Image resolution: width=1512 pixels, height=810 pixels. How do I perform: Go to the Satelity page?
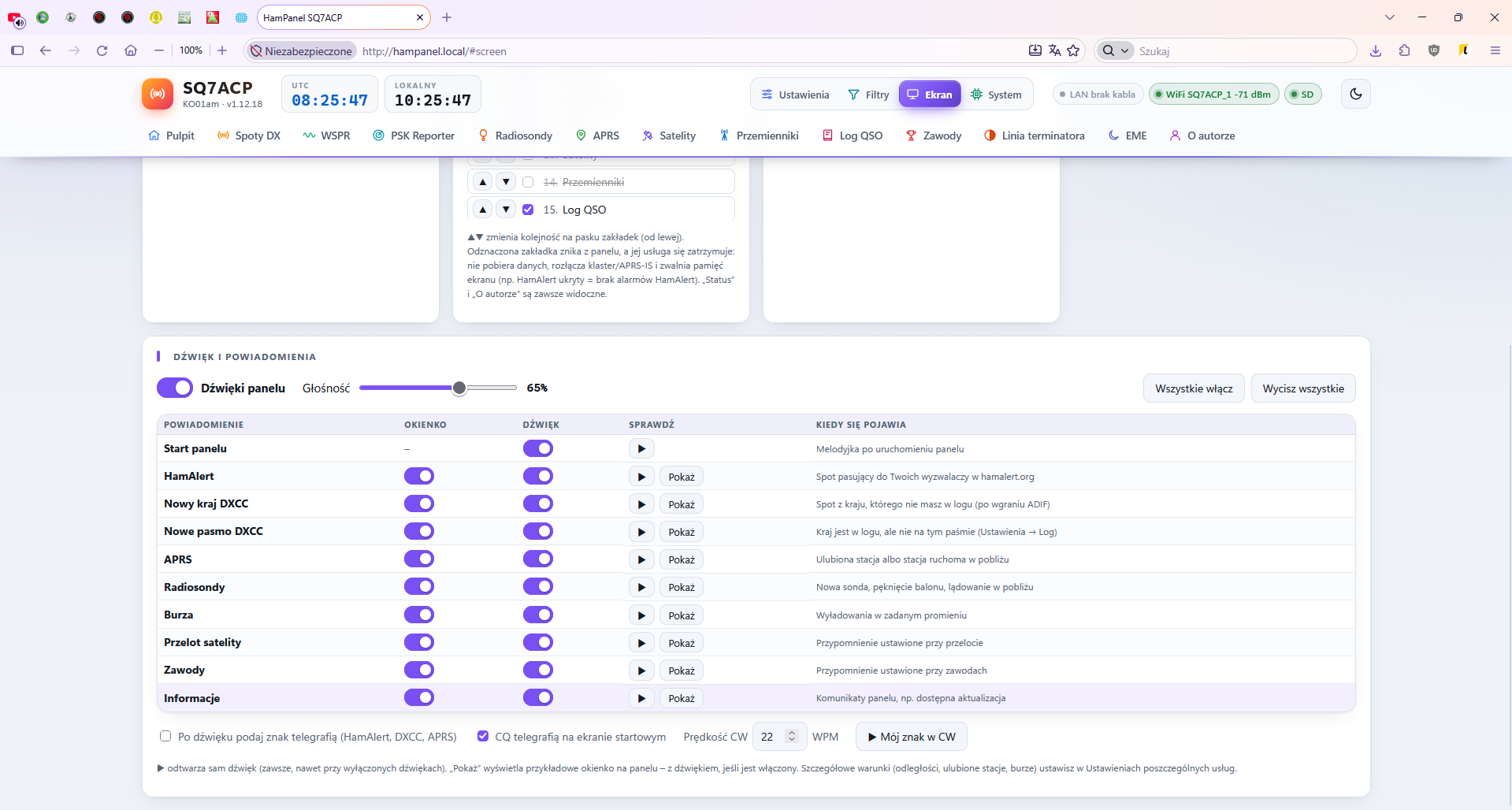point(669,136)
